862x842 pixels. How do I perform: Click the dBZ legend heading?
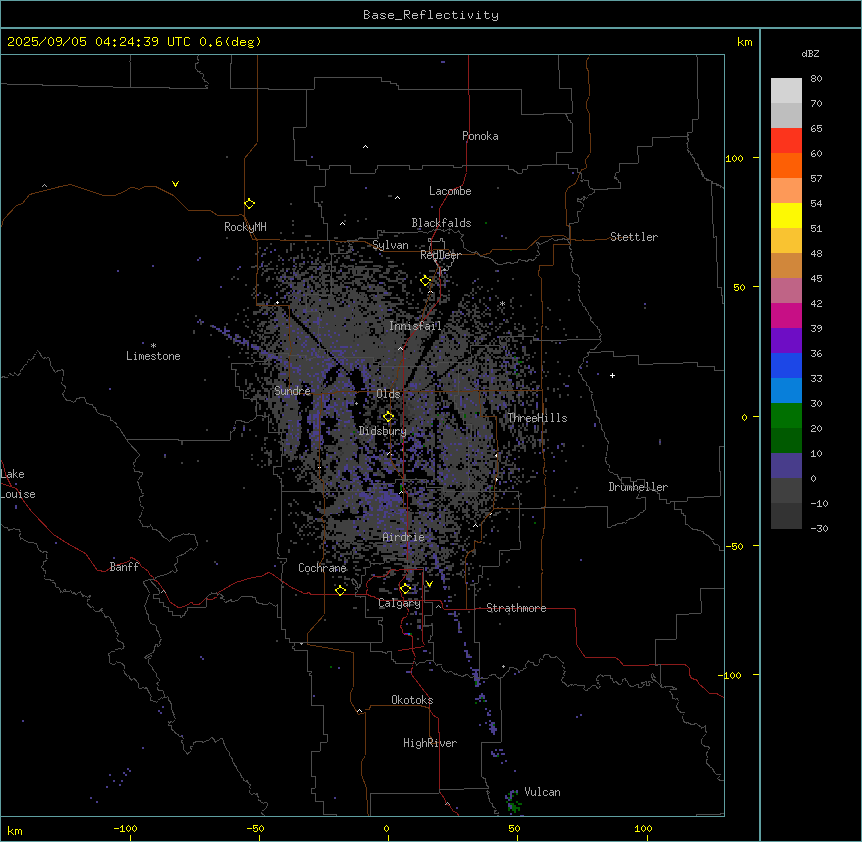810,53
